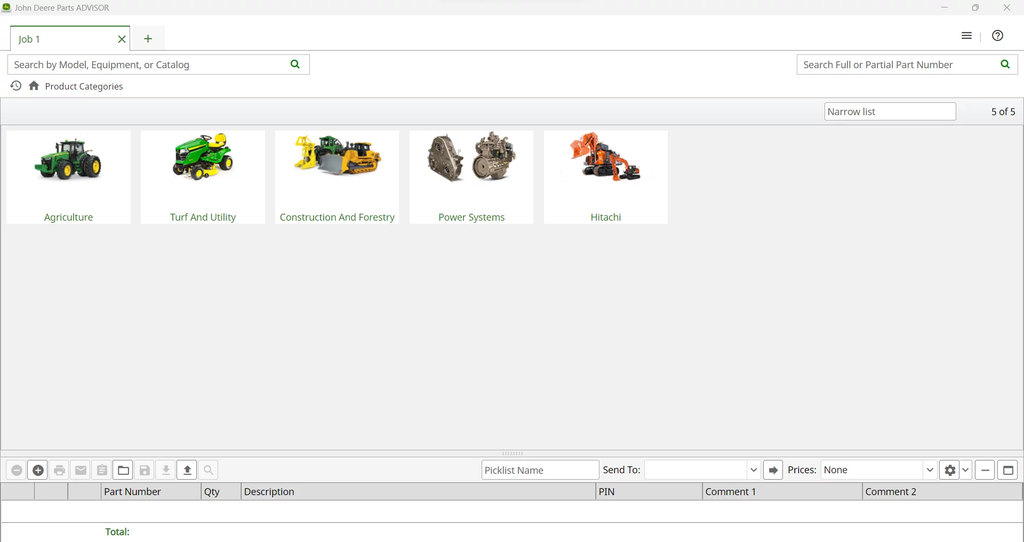
Task: Click the upload picklist arrow icon
Action: 187,470
